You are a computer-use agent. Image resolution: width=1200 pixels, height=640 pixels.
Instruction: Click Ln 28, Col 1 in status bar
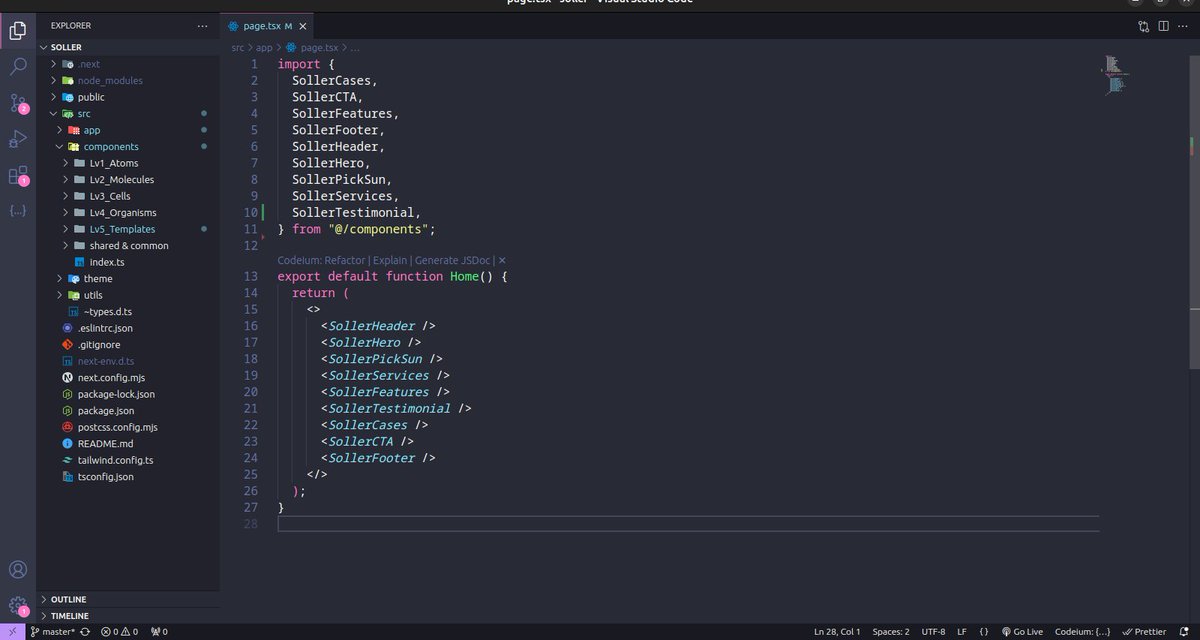pos(837,632)
